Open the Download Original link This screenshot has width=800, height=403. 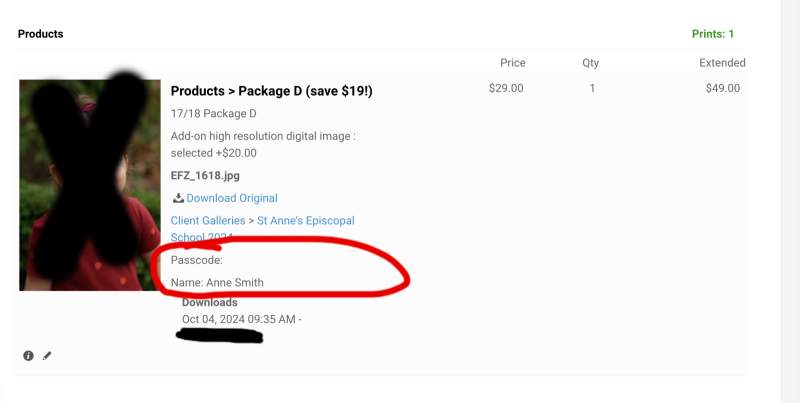pyautogui.click(x=232, y=198)
